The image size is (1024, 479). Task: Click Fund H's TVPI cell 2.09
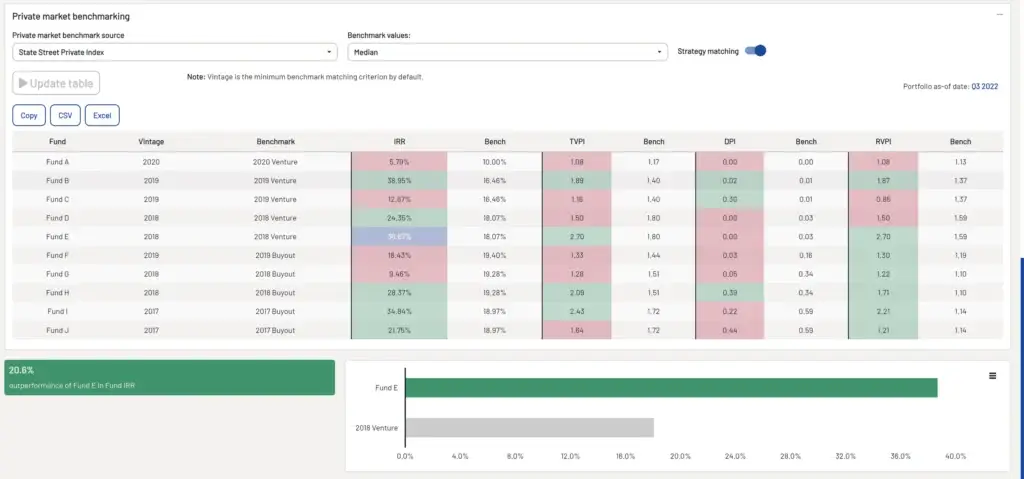577,293
